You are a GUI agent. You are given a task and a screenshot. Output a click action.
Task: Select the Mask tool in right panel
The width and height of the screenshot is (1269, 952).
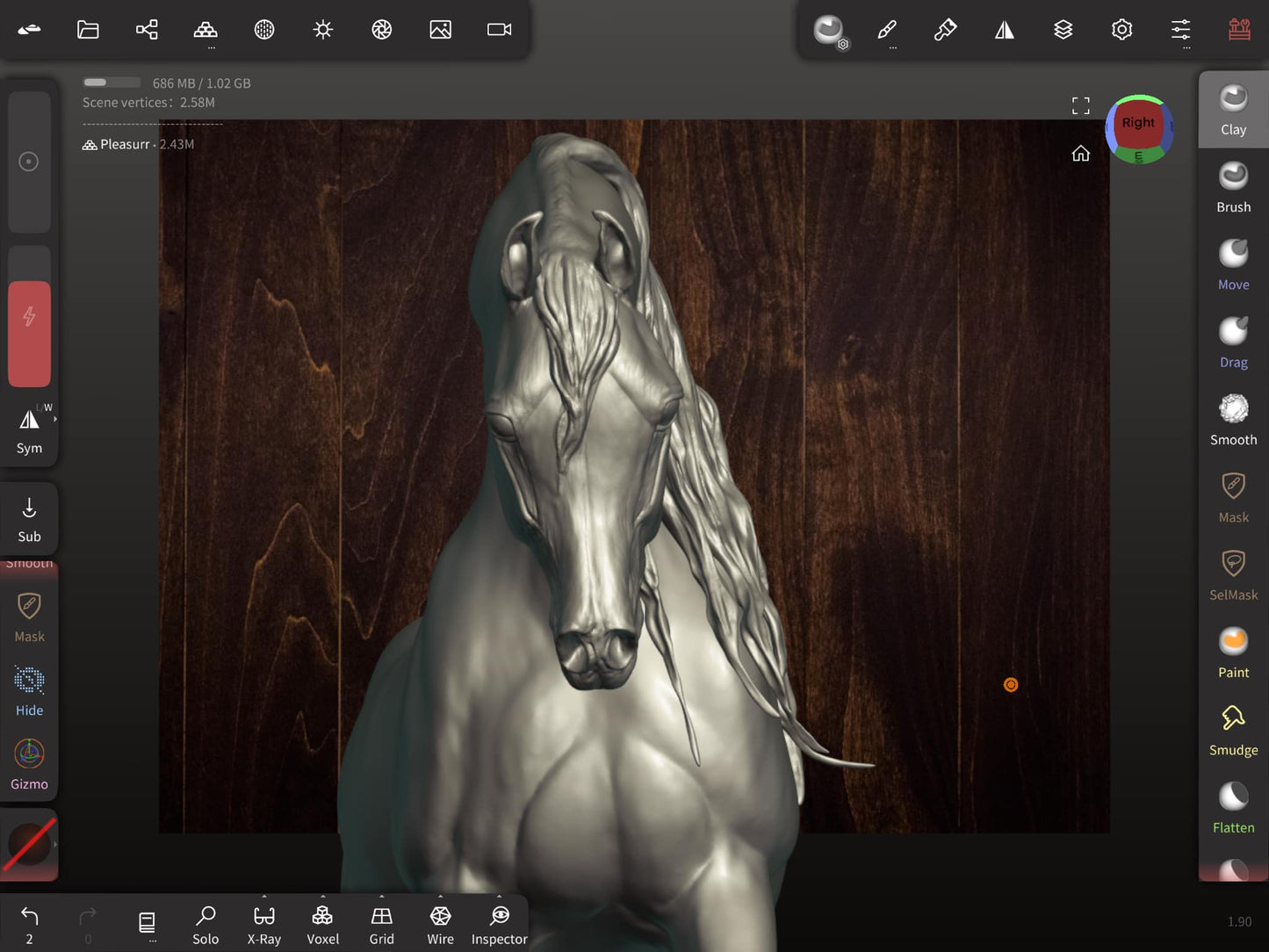click(1234, 497)
